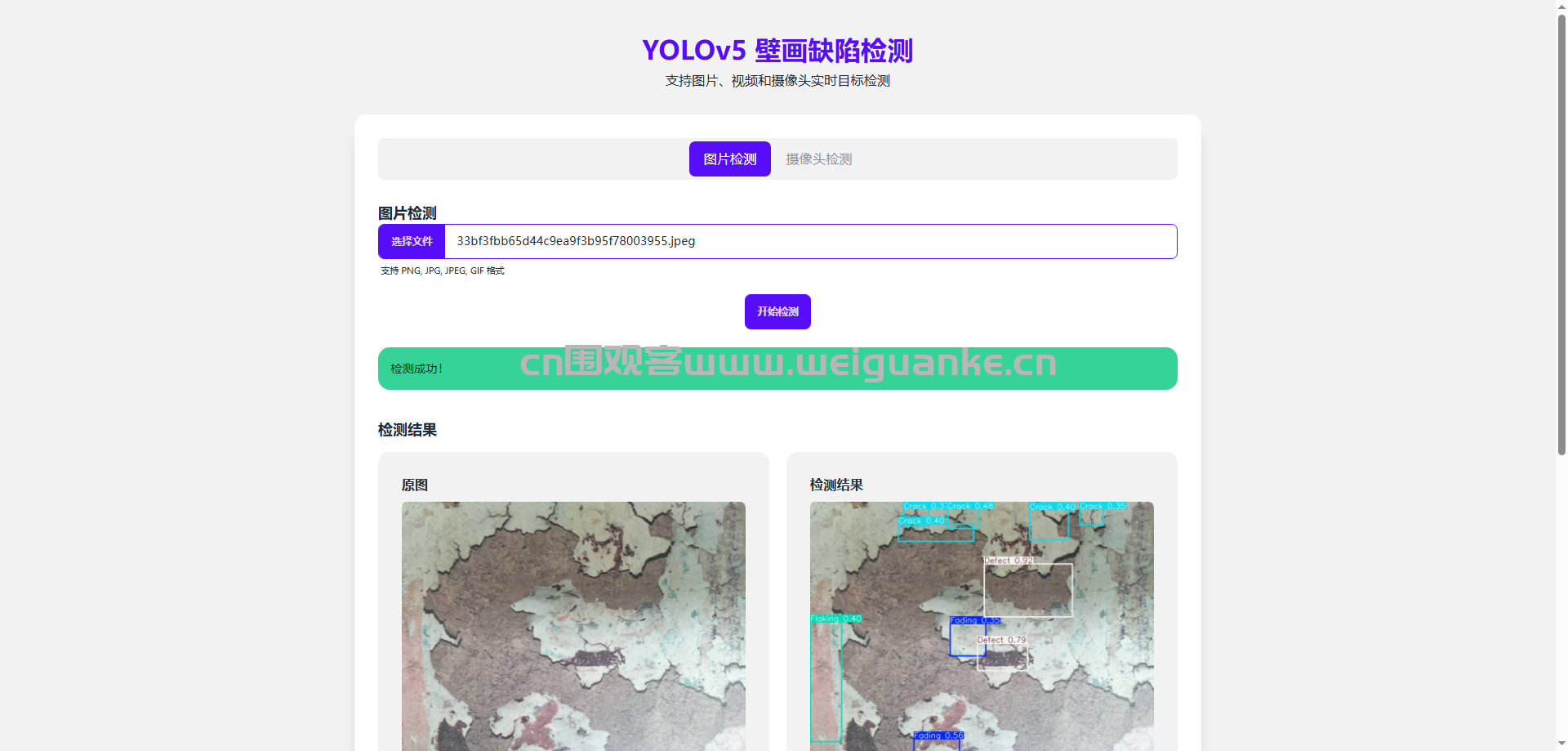Click the 选择文件 file chooser button
The width and height of the screenshot is (1568, 751).
412,242
